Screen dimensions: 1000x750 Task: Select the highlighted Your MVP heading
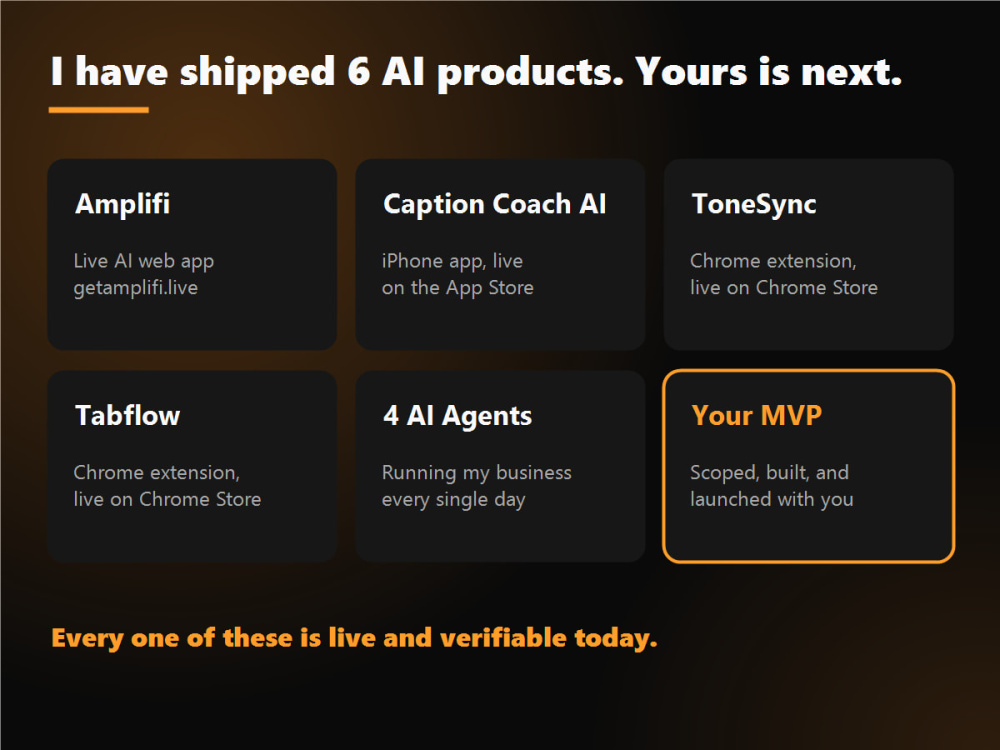click(756, 415)
